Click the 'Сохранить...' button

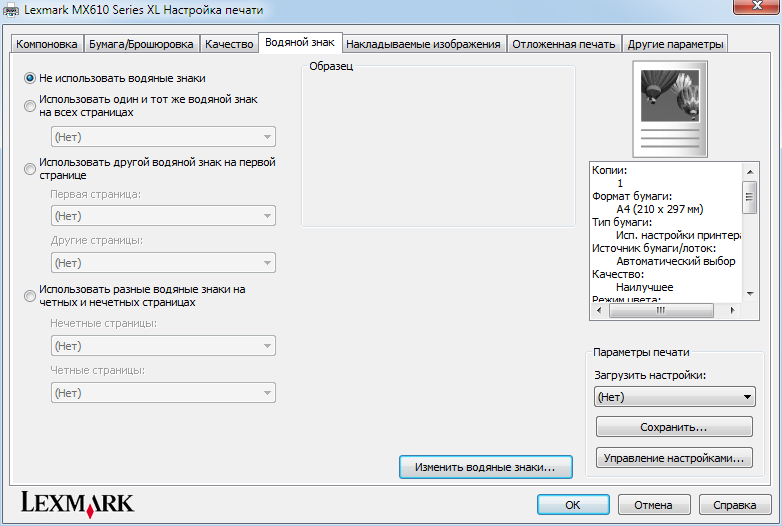click(674, 427)
